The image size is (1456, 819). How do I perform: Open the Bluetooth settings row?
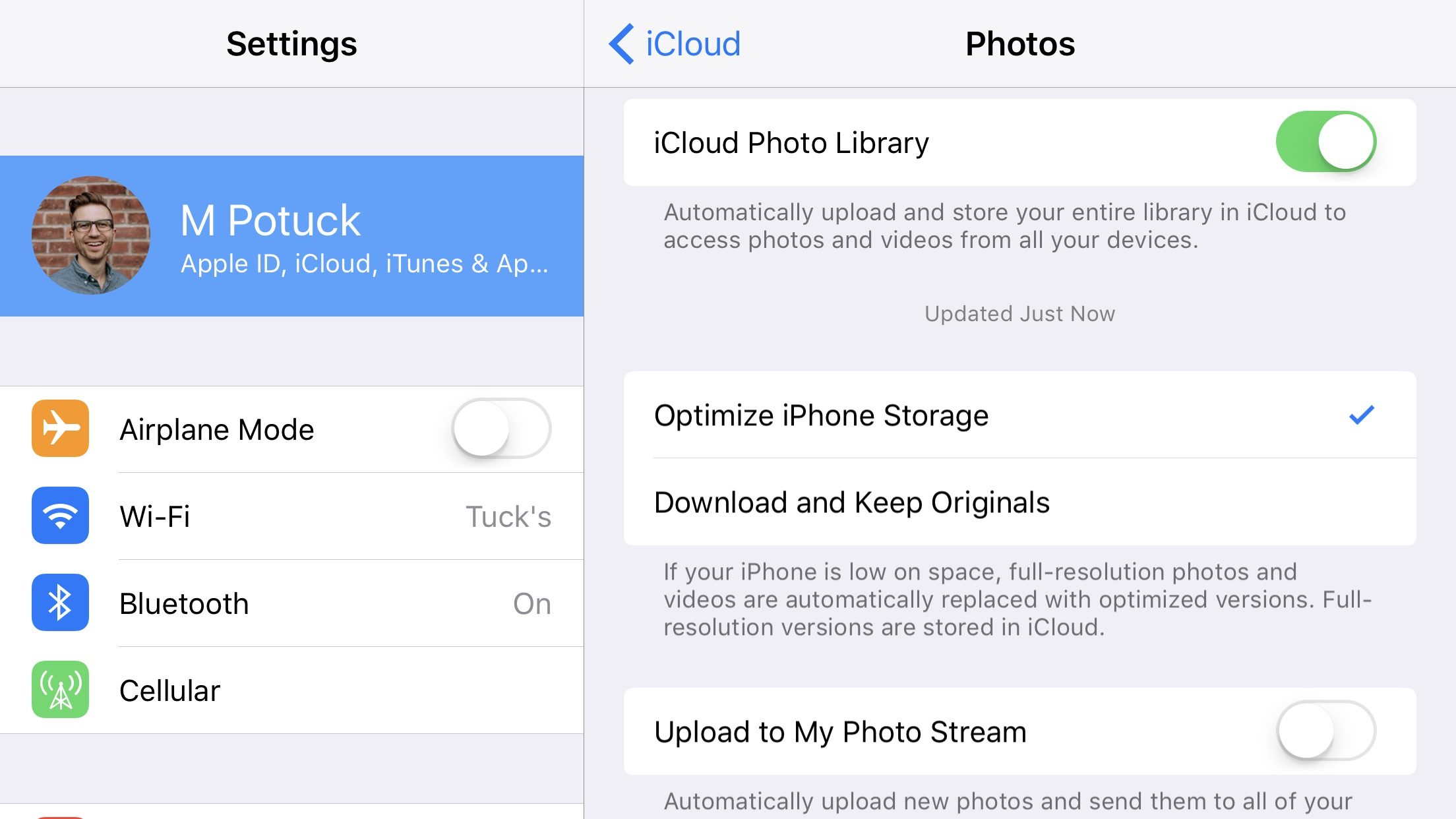(291, 603)
